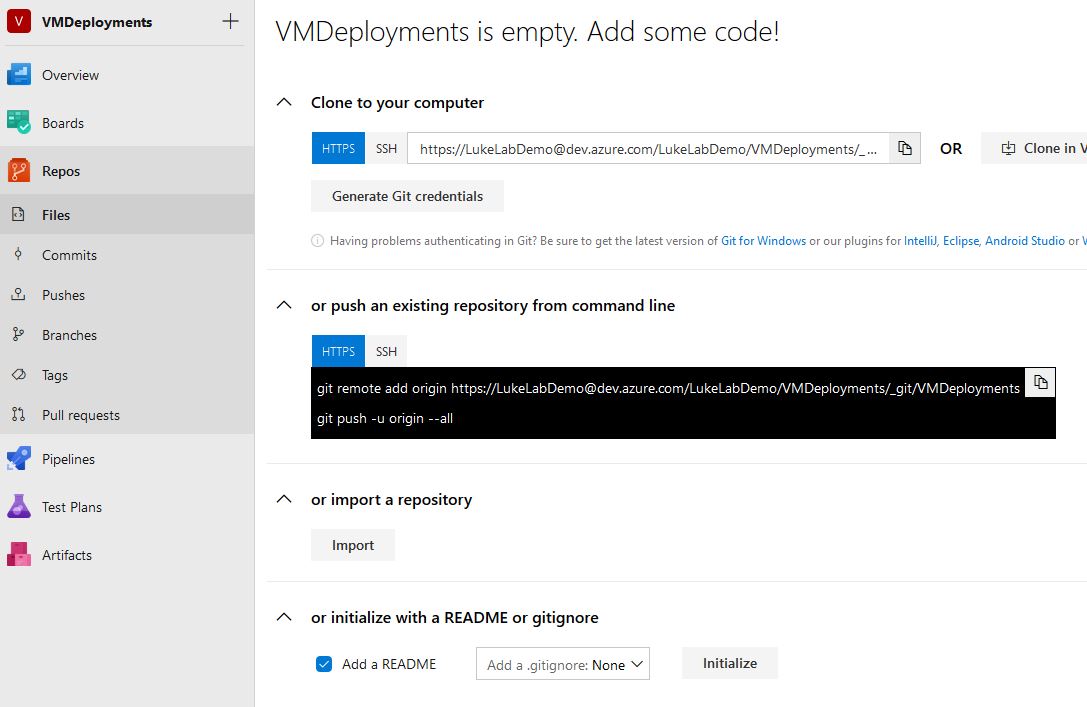
Task: Select SSH tab in push section
Action: pyautogui.click(x=386, y=351)
